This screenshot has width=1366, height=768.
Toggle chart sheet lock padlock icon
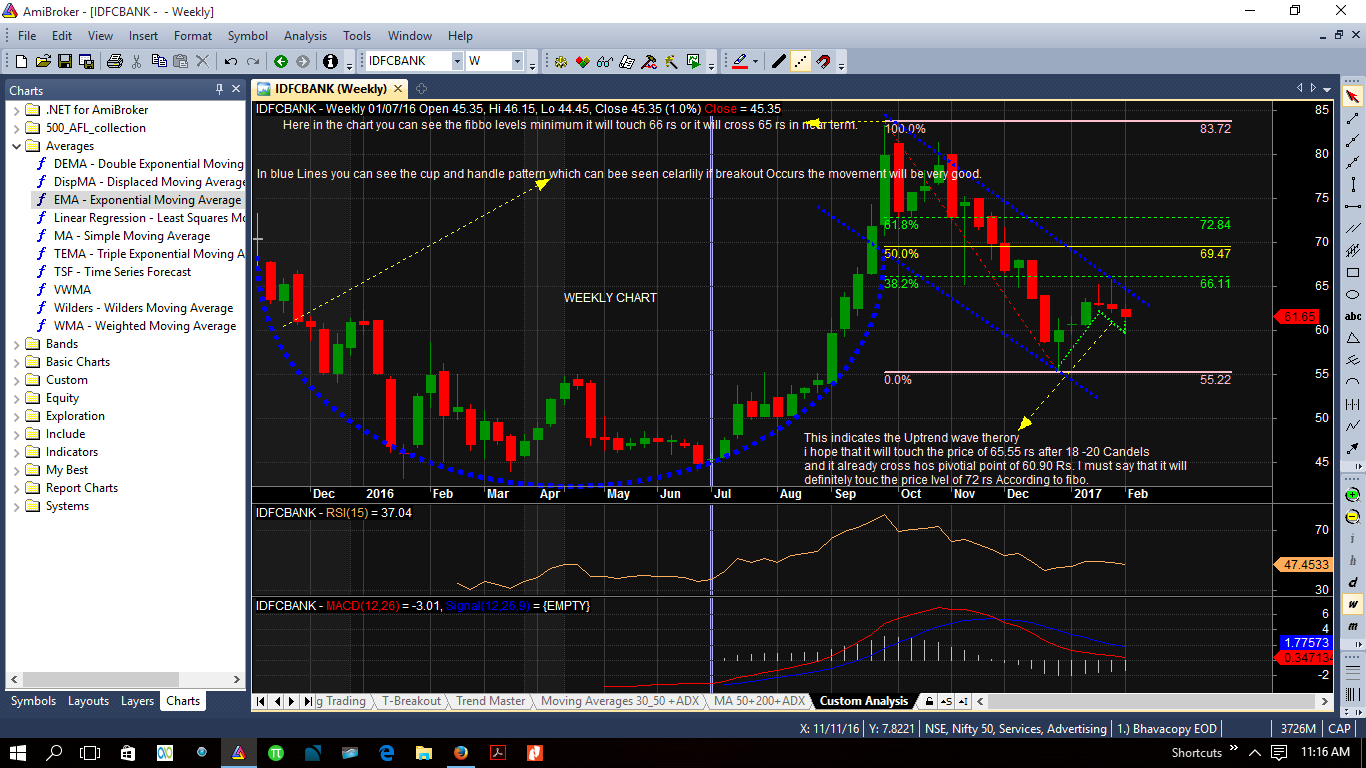pos(929,701)
